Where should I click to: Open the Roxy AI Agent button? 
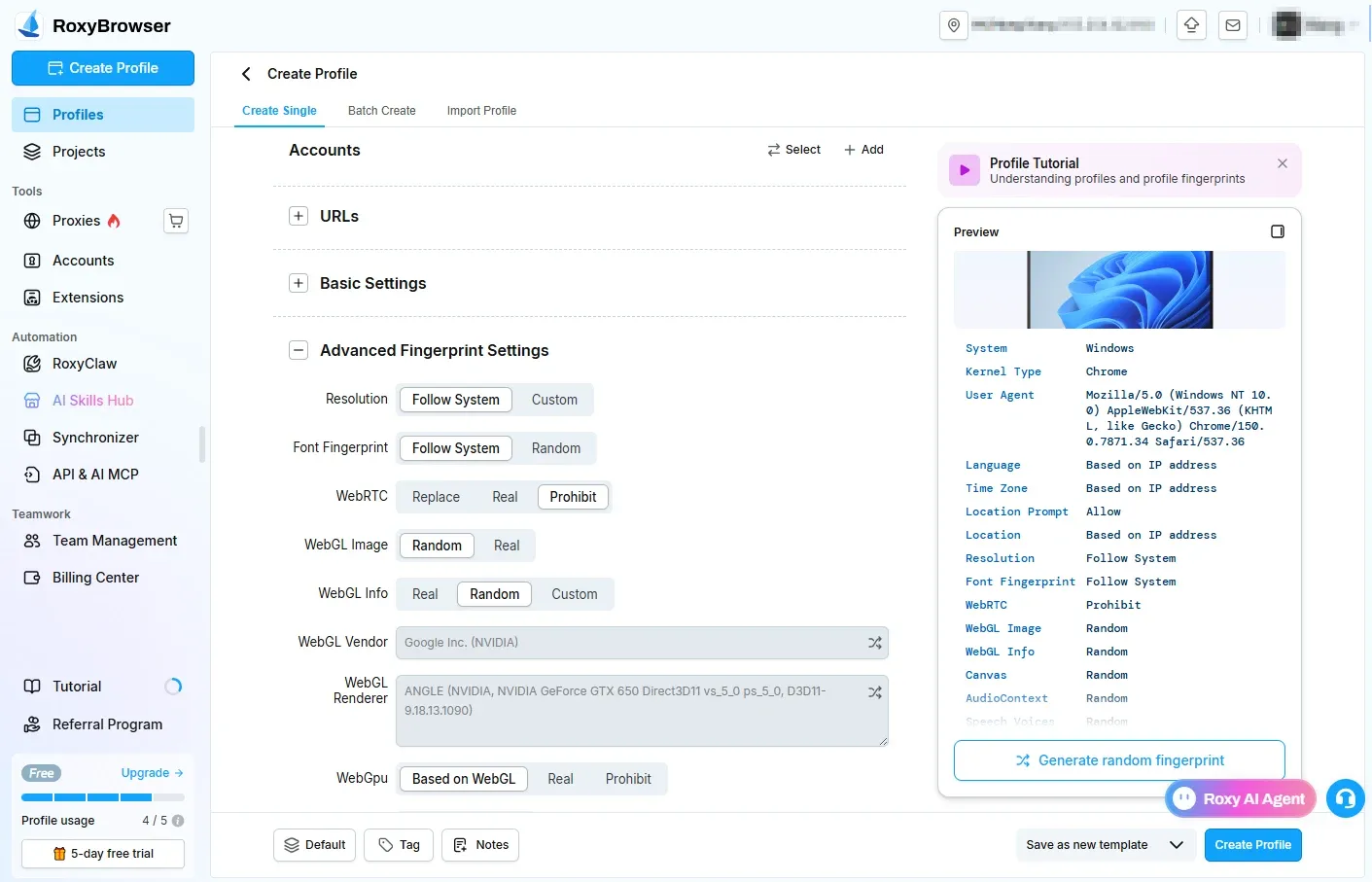click(x=1241, y=798)
